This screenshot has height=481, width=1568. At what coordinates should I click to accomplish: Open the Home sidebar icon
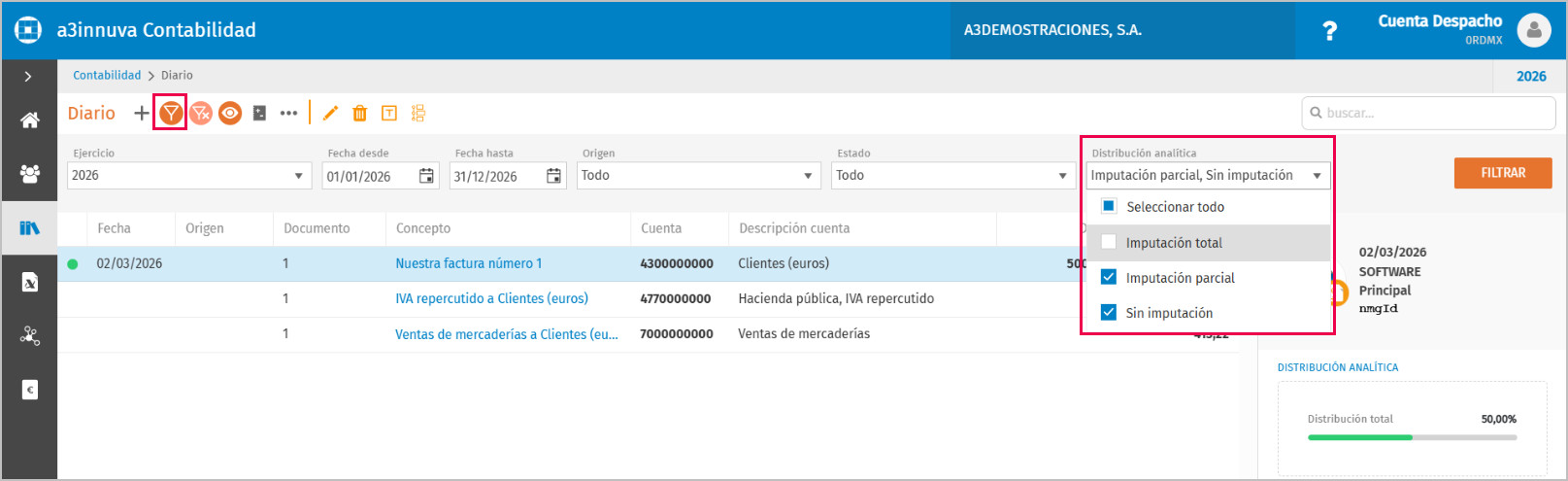30,120
